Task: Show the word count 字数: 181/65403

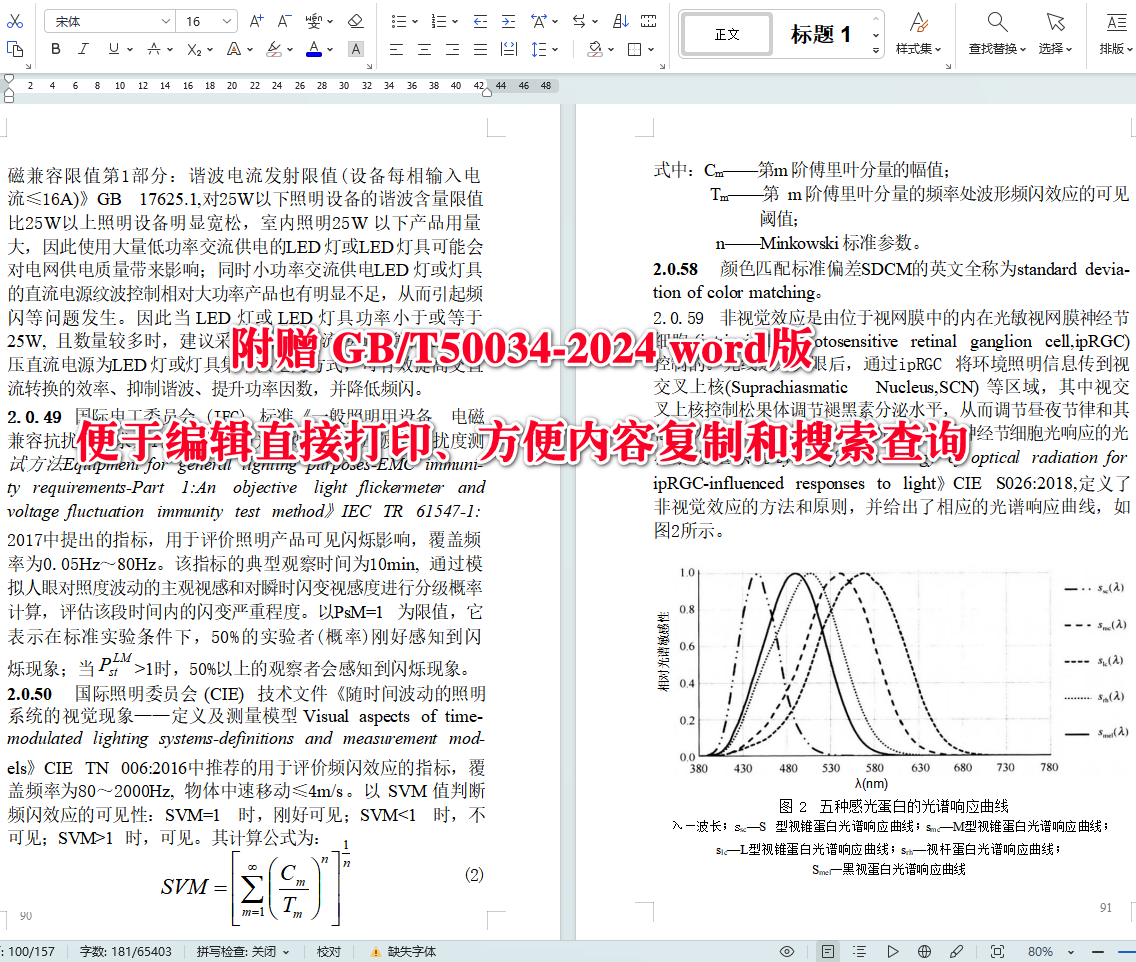Action: click(125, 951)
